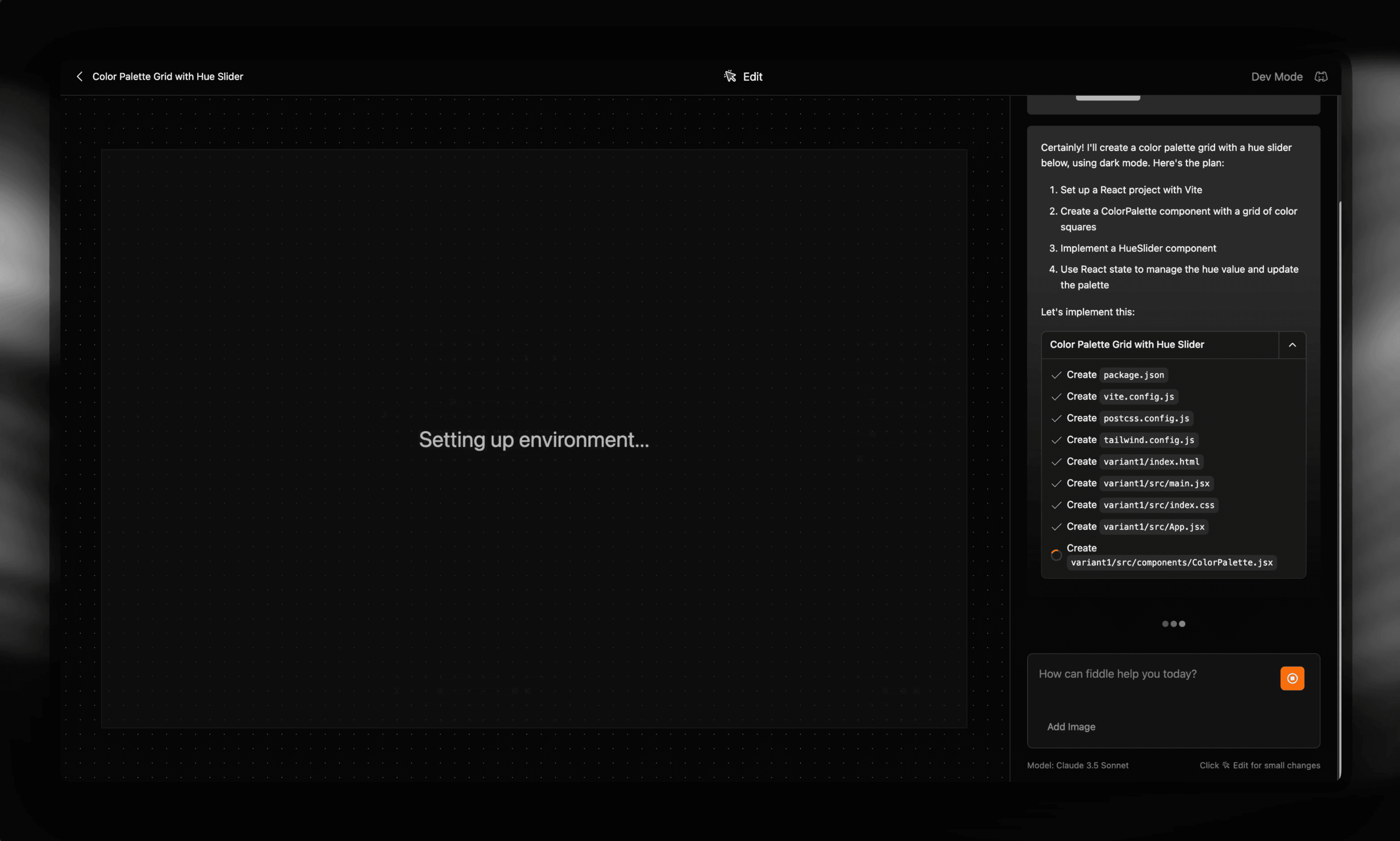Toggle Dev Mode in the header
The image size is (1400, 841).
click(x=1276, y=77)
